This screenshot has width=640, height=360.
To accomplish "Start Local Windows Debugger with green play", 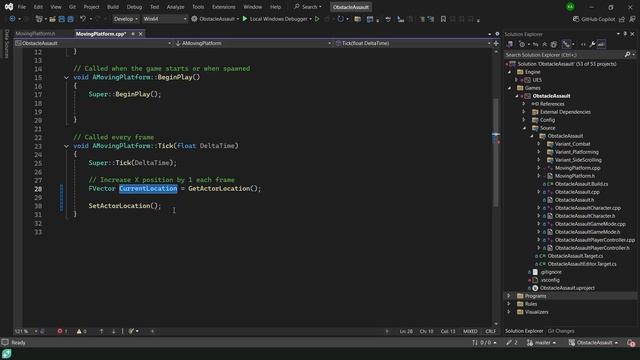I will pyautogui.click(x=244, y=19).
